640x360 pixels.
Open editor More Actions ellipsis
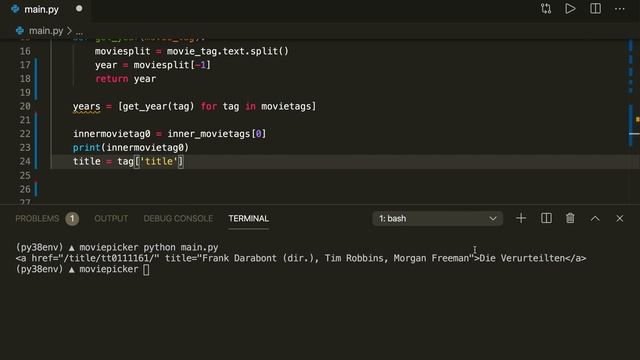[620, 9]
